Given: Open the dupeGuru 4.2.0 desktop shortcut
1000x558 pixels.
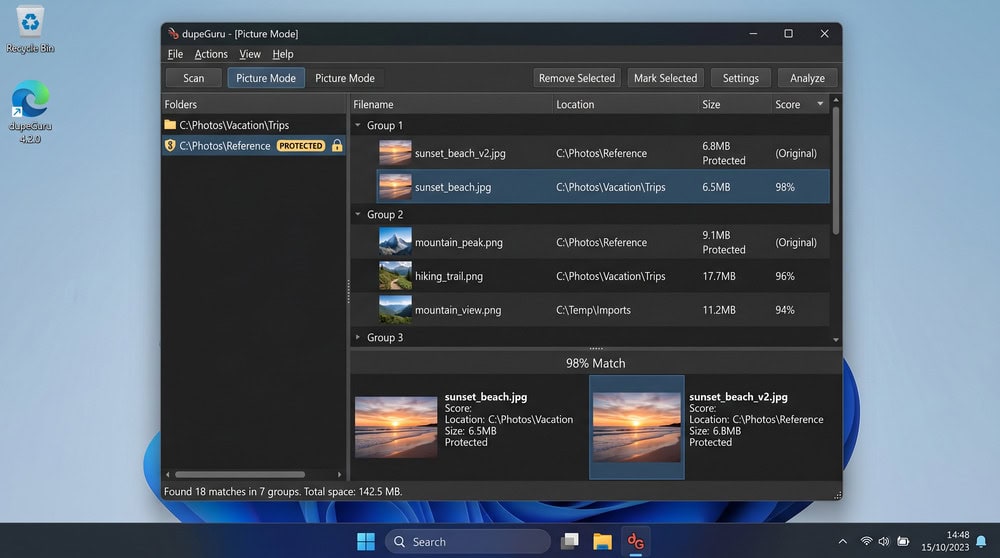Looking at the screenshot, I should [x=30, y=112].
